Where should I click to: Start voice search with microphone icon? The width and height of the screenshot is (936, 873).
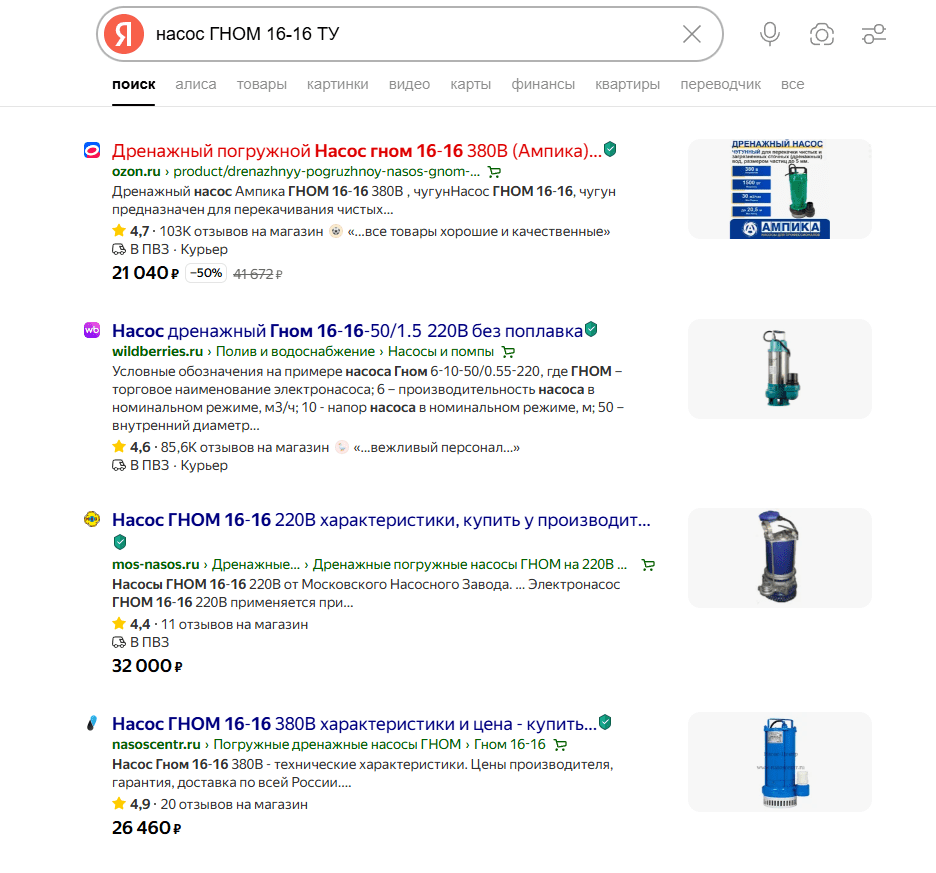(769, 34)
